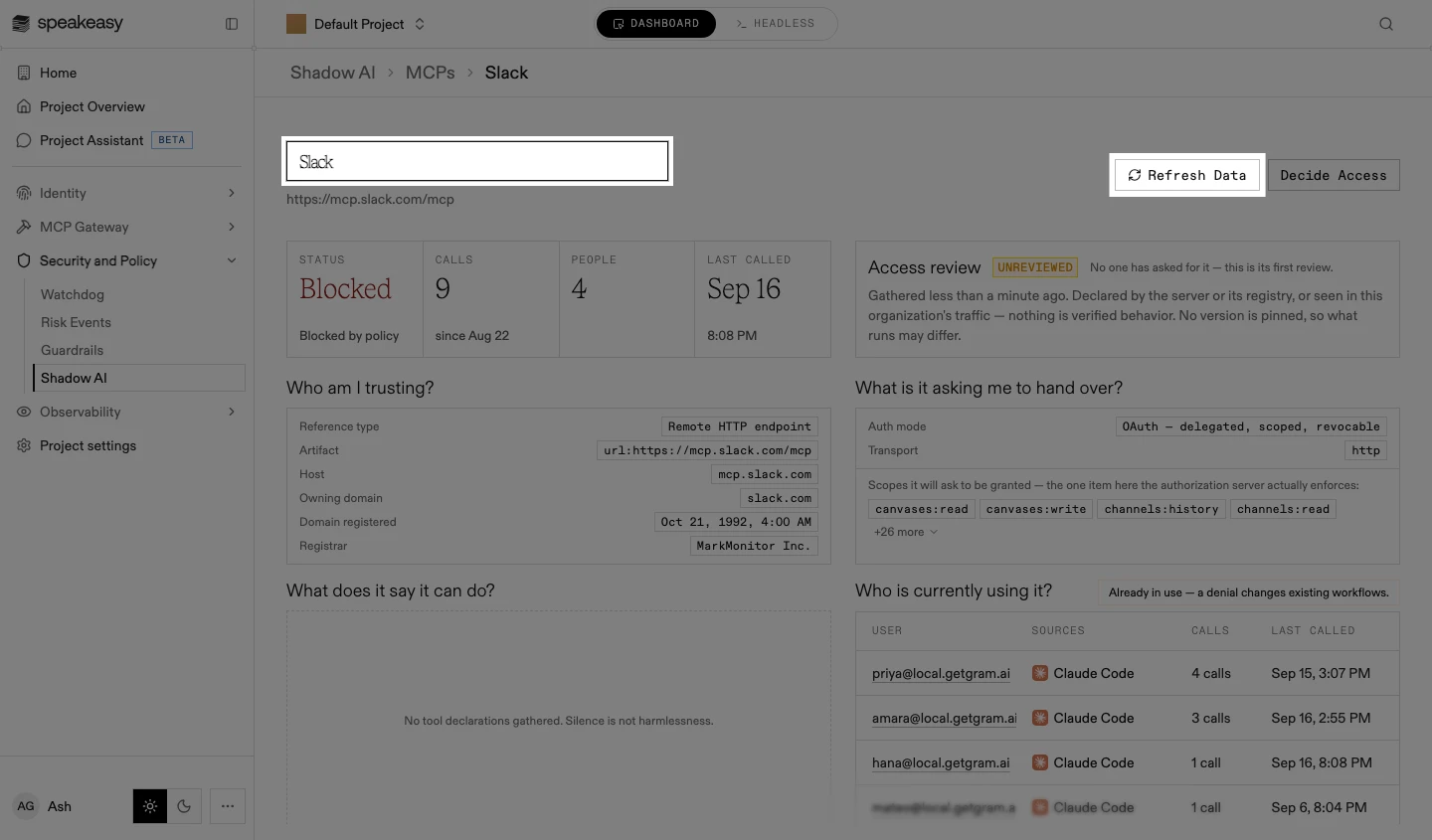Open priya@local.getgram.ai user link
The width and height of the screenshot is (1432, 840).
[941, 673]
